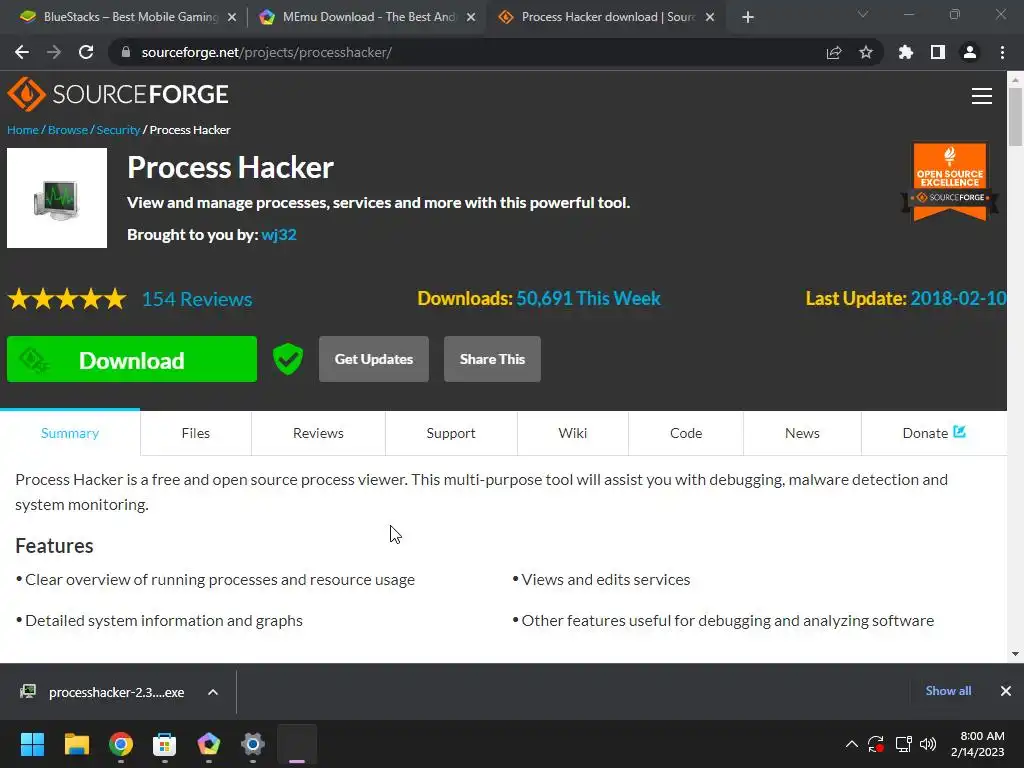This screenshot has height=768, width=1024.
Task: Click the site lock icon in address bar
Action: pyautogui.click(x=126, y=52)
